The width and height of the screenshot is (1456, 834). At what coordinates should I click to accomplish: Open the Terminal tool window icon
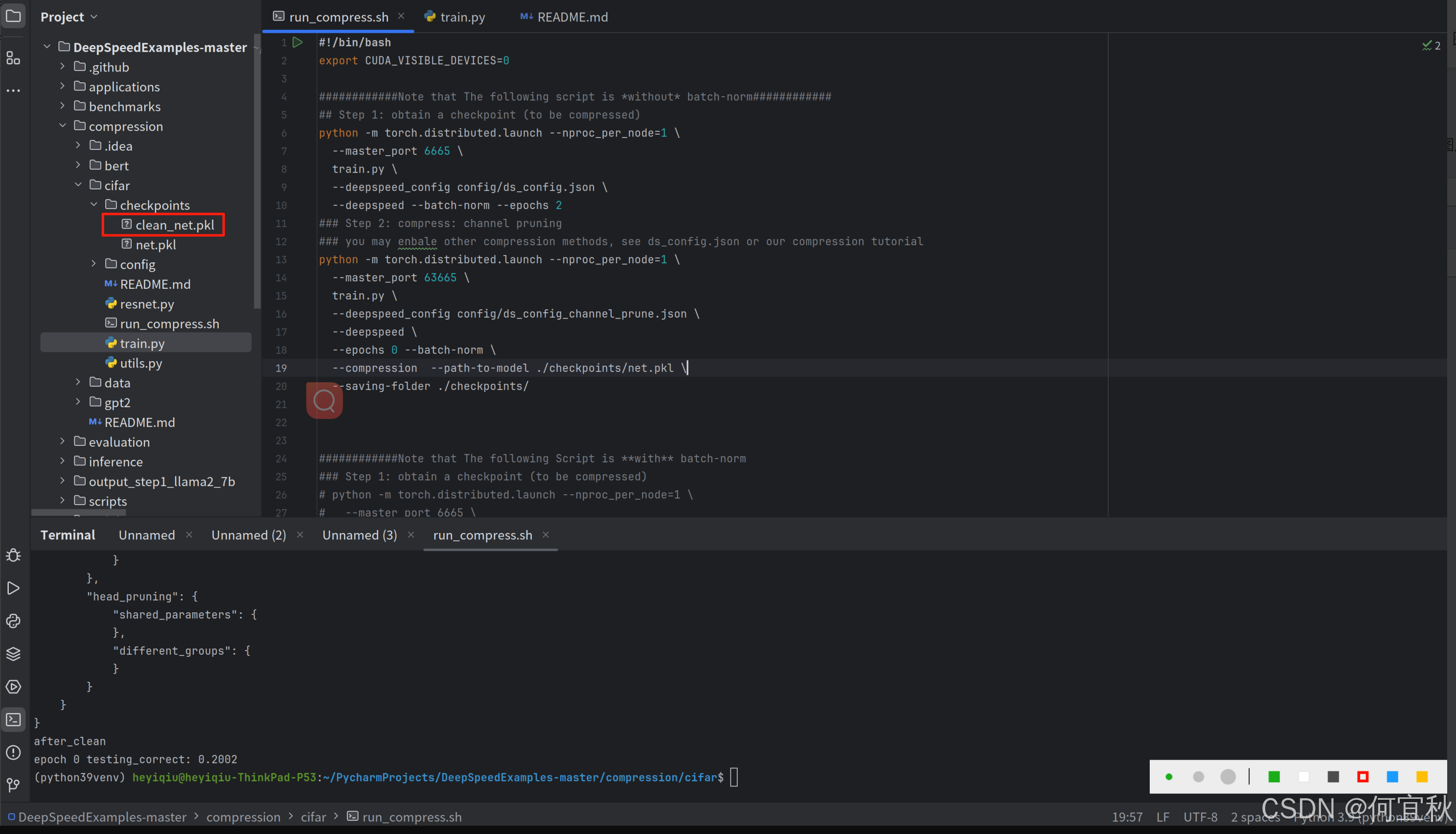click(13, 719)
